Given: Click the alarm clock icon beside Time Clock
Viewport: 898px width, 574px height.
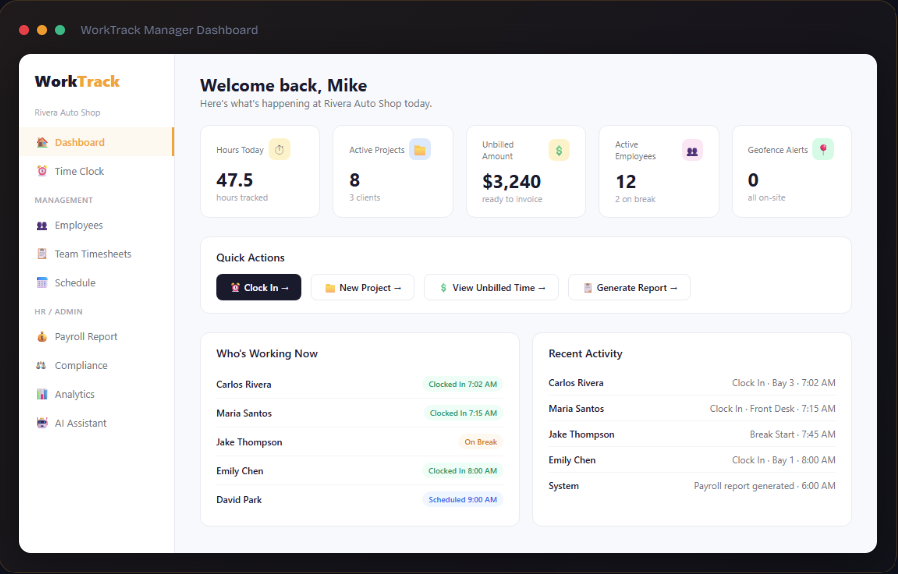Looking at the screenshot, I should (42, 171).
